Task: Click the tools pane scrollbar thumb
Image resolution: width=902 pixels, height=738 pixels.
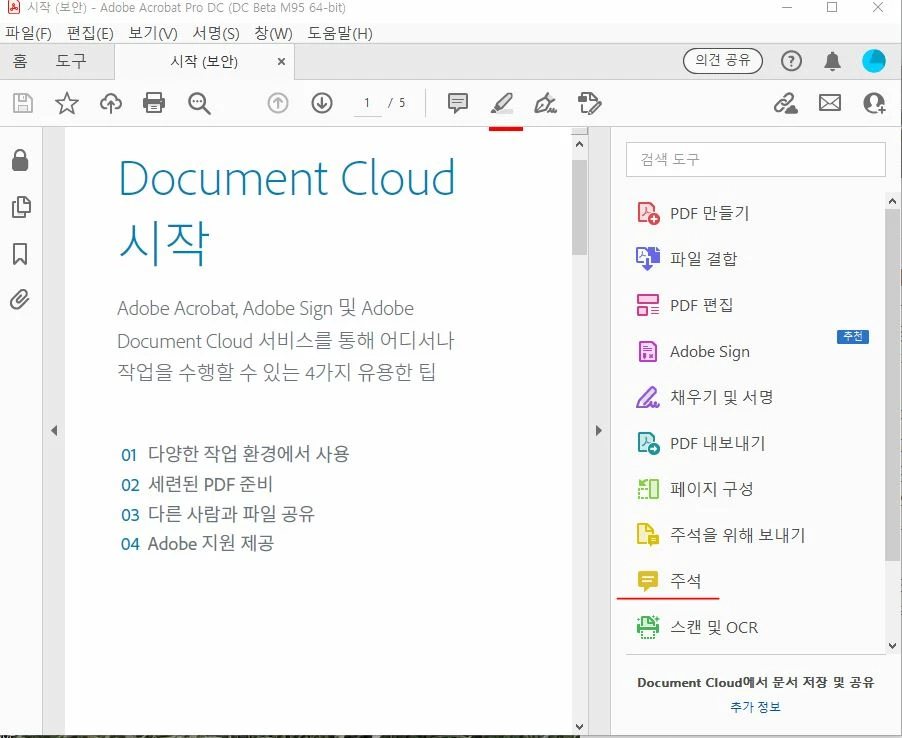Action: (x=892, y=385)
